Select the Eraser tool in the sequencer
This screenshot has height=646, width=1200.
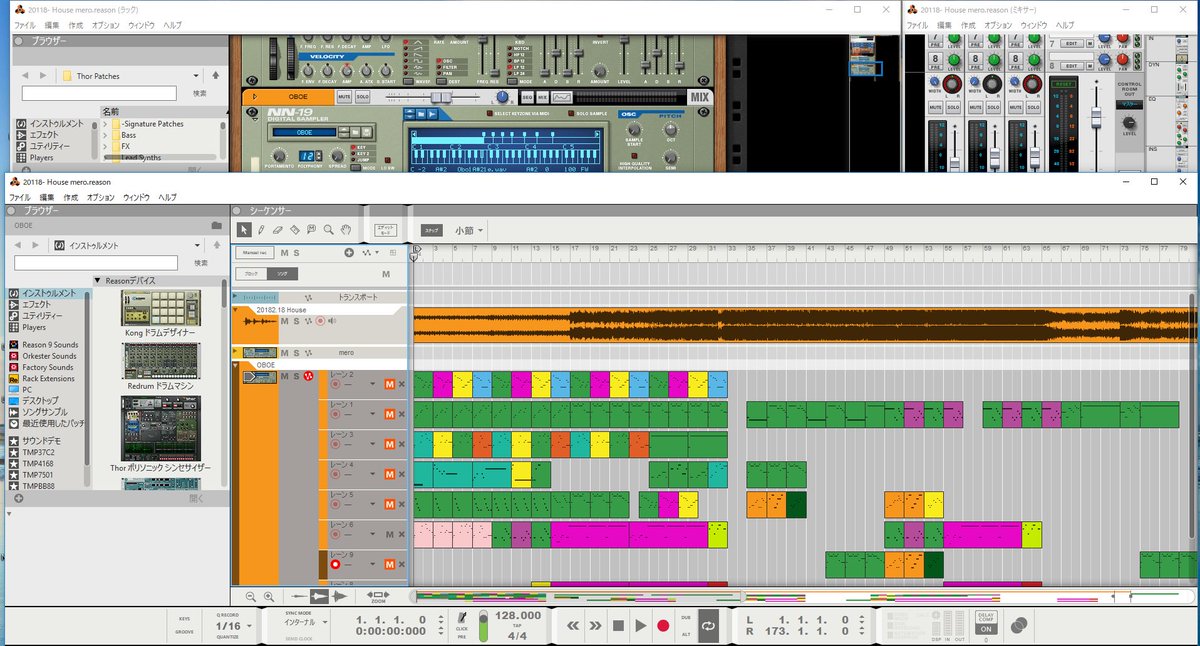click(278, 229)
